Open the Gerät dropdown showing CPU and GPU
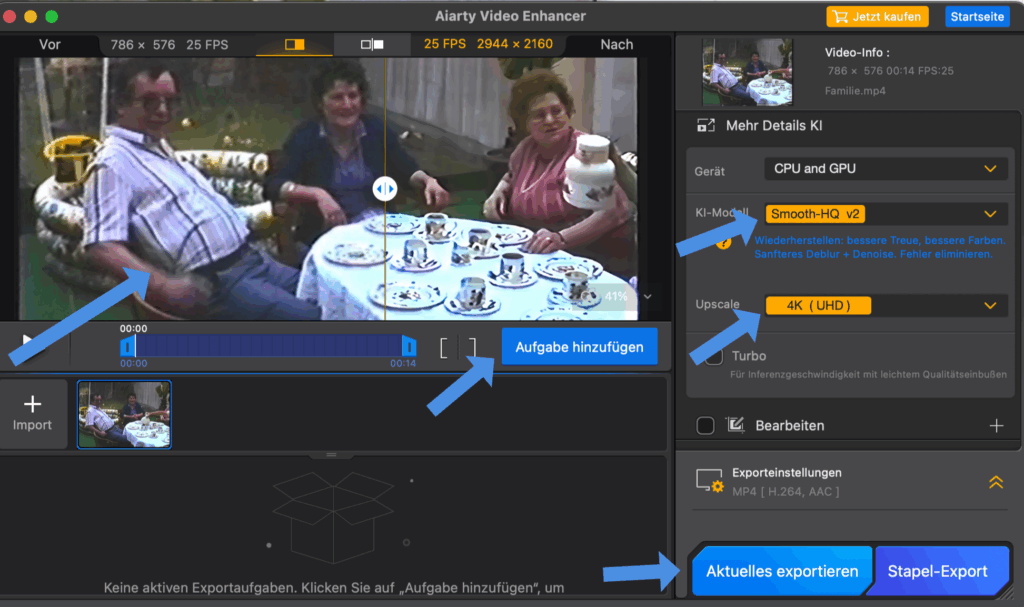 [x=884, y=169]
